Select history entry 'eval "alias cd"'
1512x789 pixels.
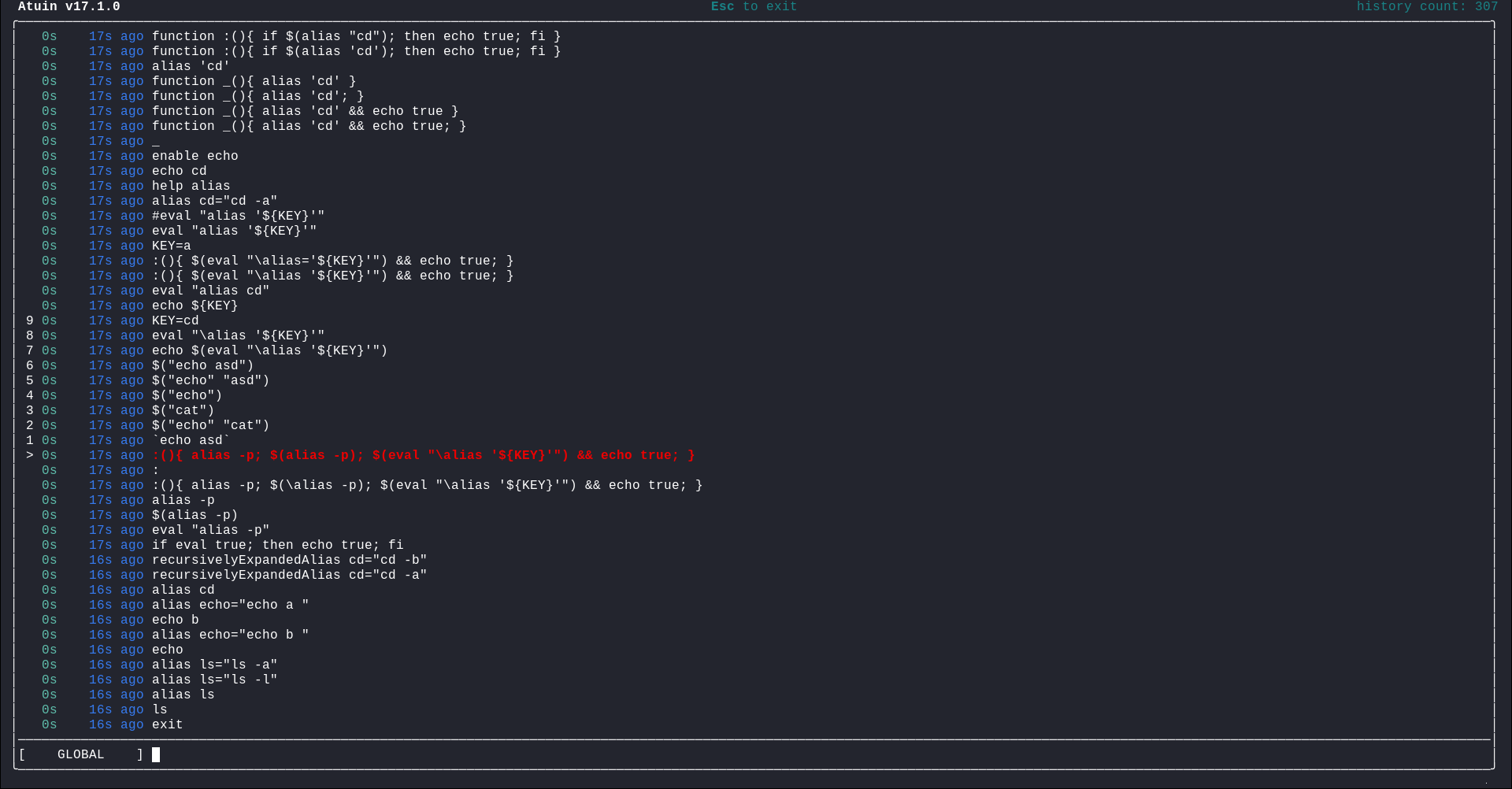point(211,291)
